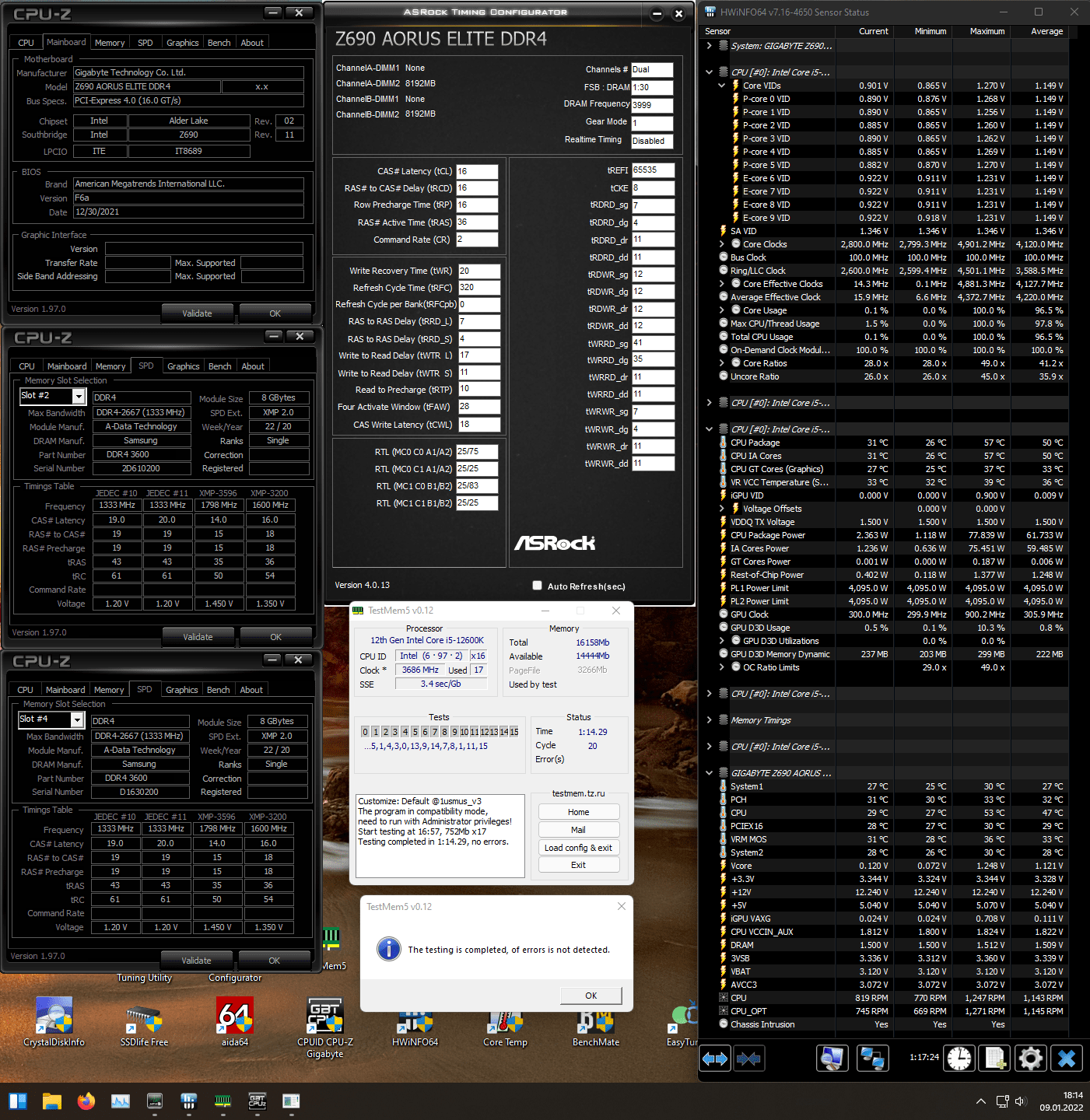
Task: Expand Memory Timings sensor group
Action: point(709,720)
